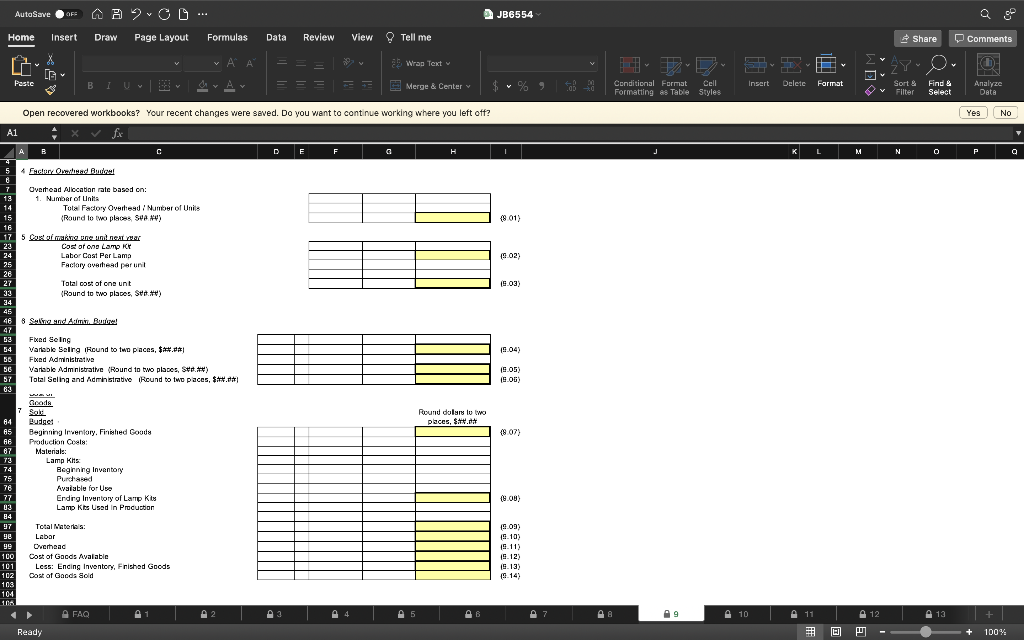Viewport: 1024px width, 640px height.
Task: Apply Comma Style format
Action: (541, 86)
